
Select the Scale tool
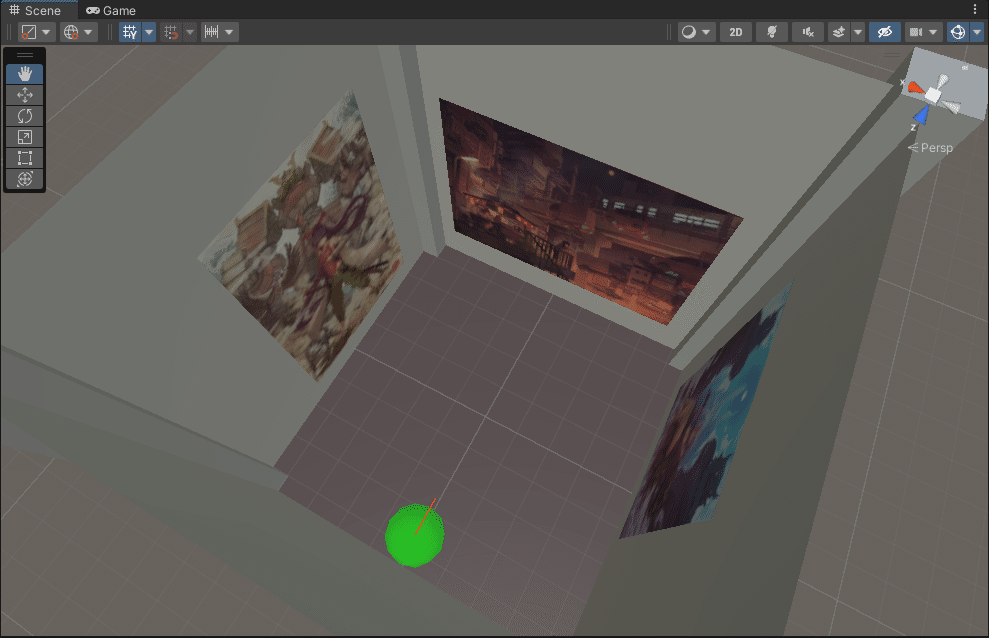(25, 137)
